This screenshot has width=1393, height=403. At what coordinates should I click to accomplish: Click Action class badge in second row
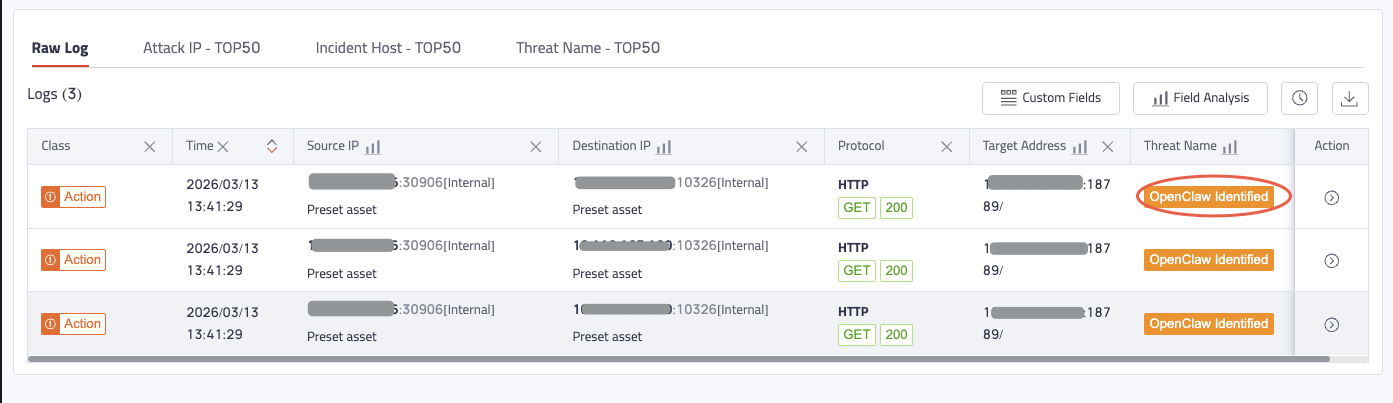coord(74,260)
